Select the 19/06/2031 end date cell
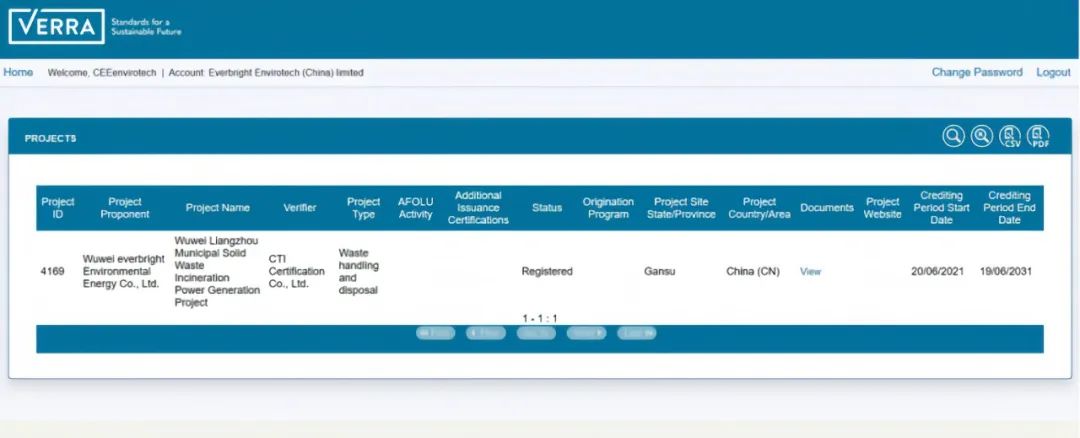The height and width of the screenshot is (438, 1080). [1006, 271]
